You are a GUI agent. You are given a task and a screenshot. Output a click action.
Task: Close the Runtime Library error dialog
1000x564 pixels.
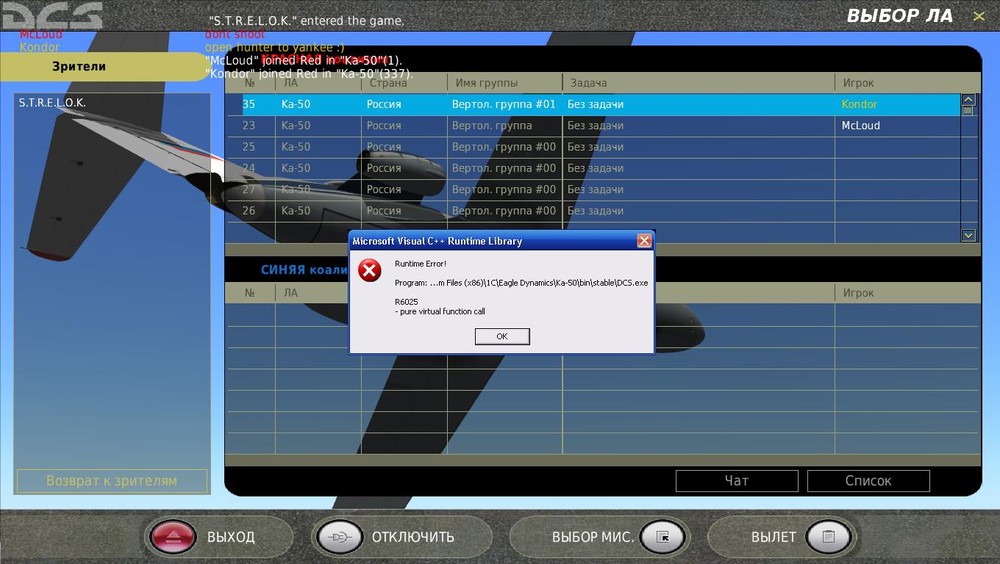point(644,241)
